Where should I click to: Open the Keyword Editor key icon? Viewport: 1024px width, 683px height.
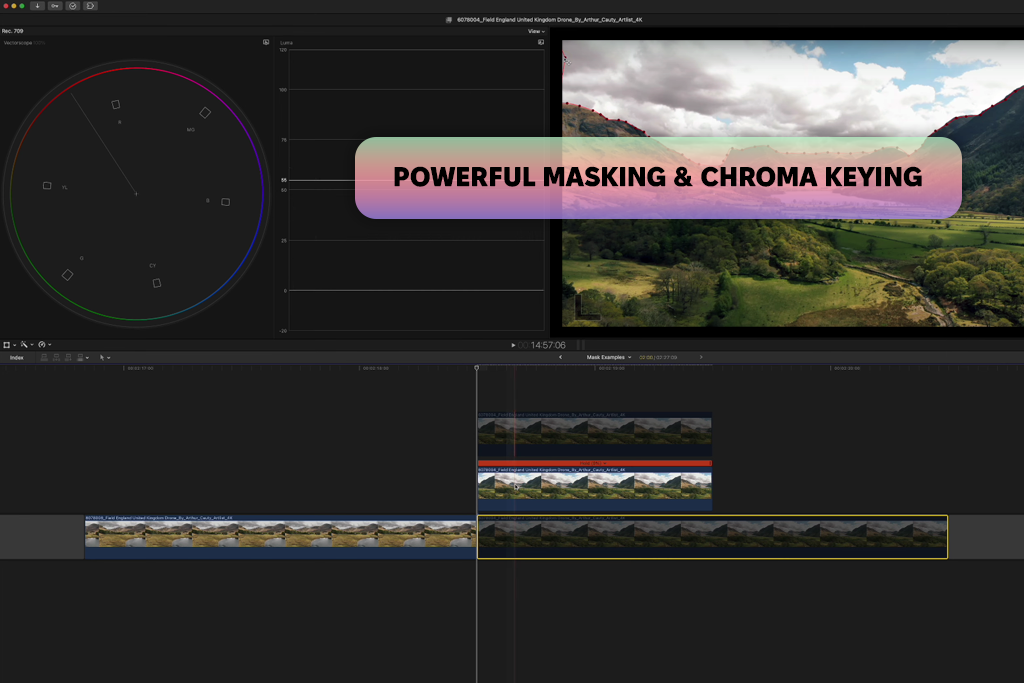pyautogui.click(x=55, y=6)
